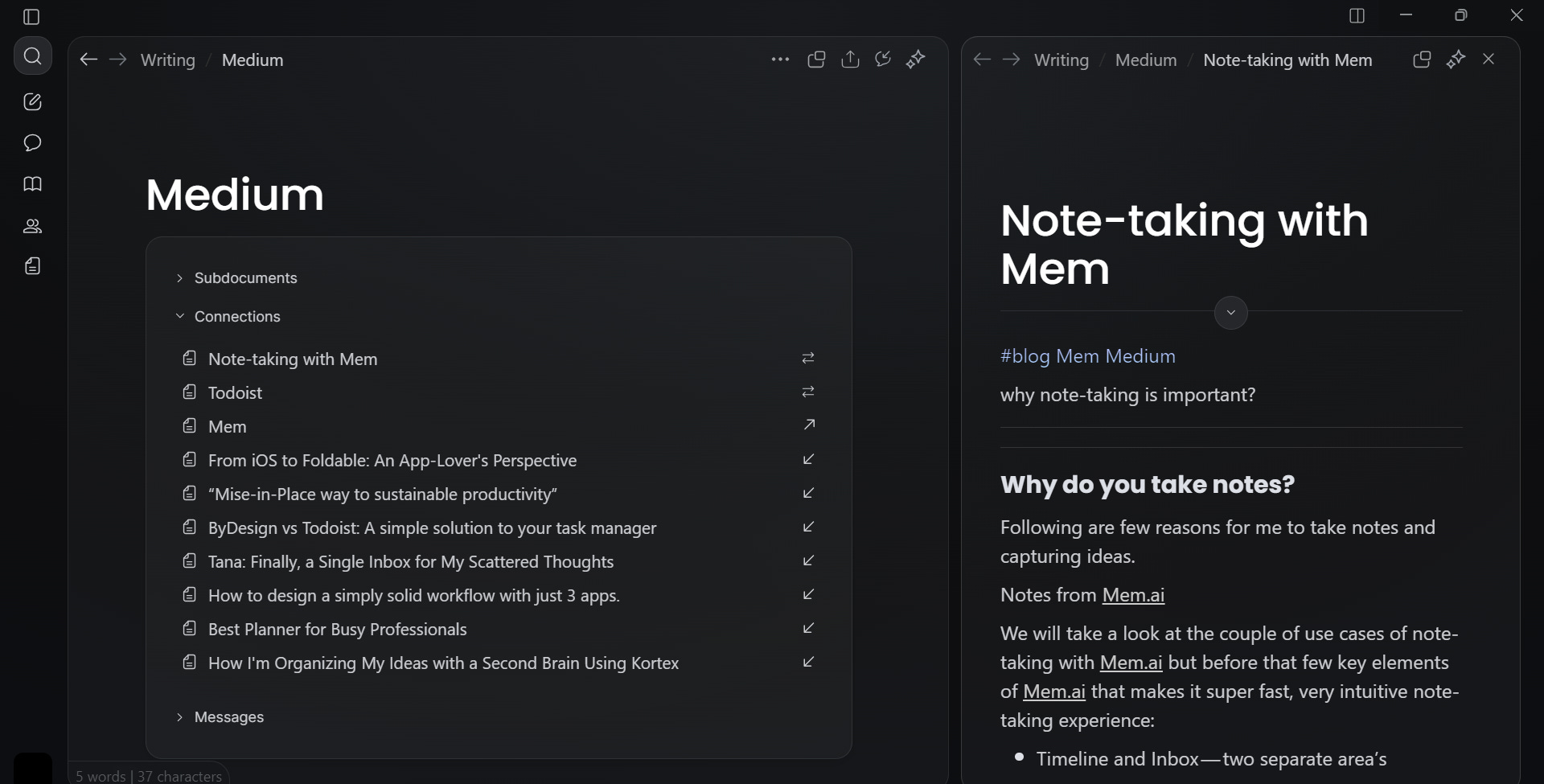Go back in the Note-taking with Mem pane

click(982, 60)
